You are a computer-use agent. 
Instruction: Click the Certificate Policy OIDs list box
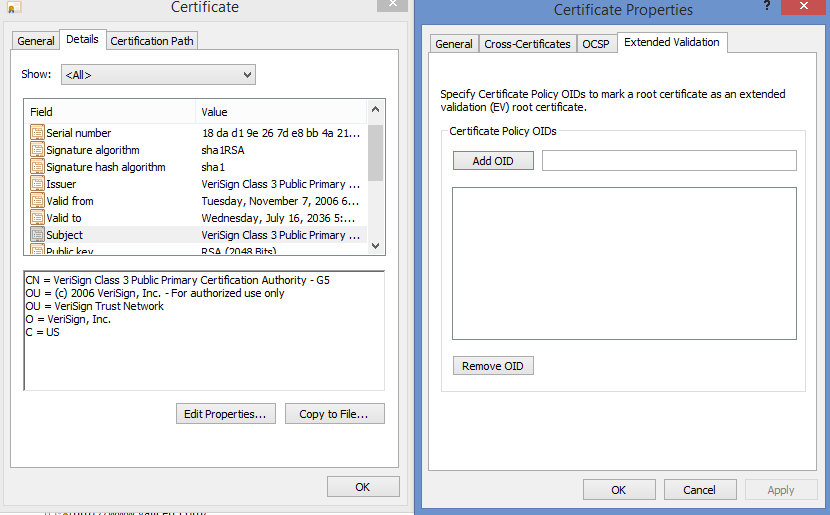coord(624,264)
